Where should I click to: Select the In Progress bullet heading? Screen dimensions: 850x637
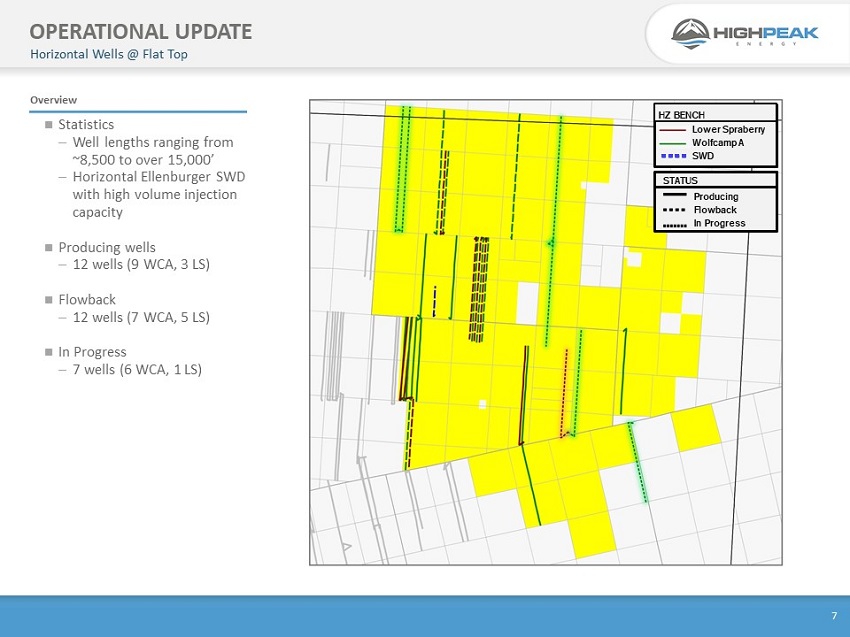[92, 352]
